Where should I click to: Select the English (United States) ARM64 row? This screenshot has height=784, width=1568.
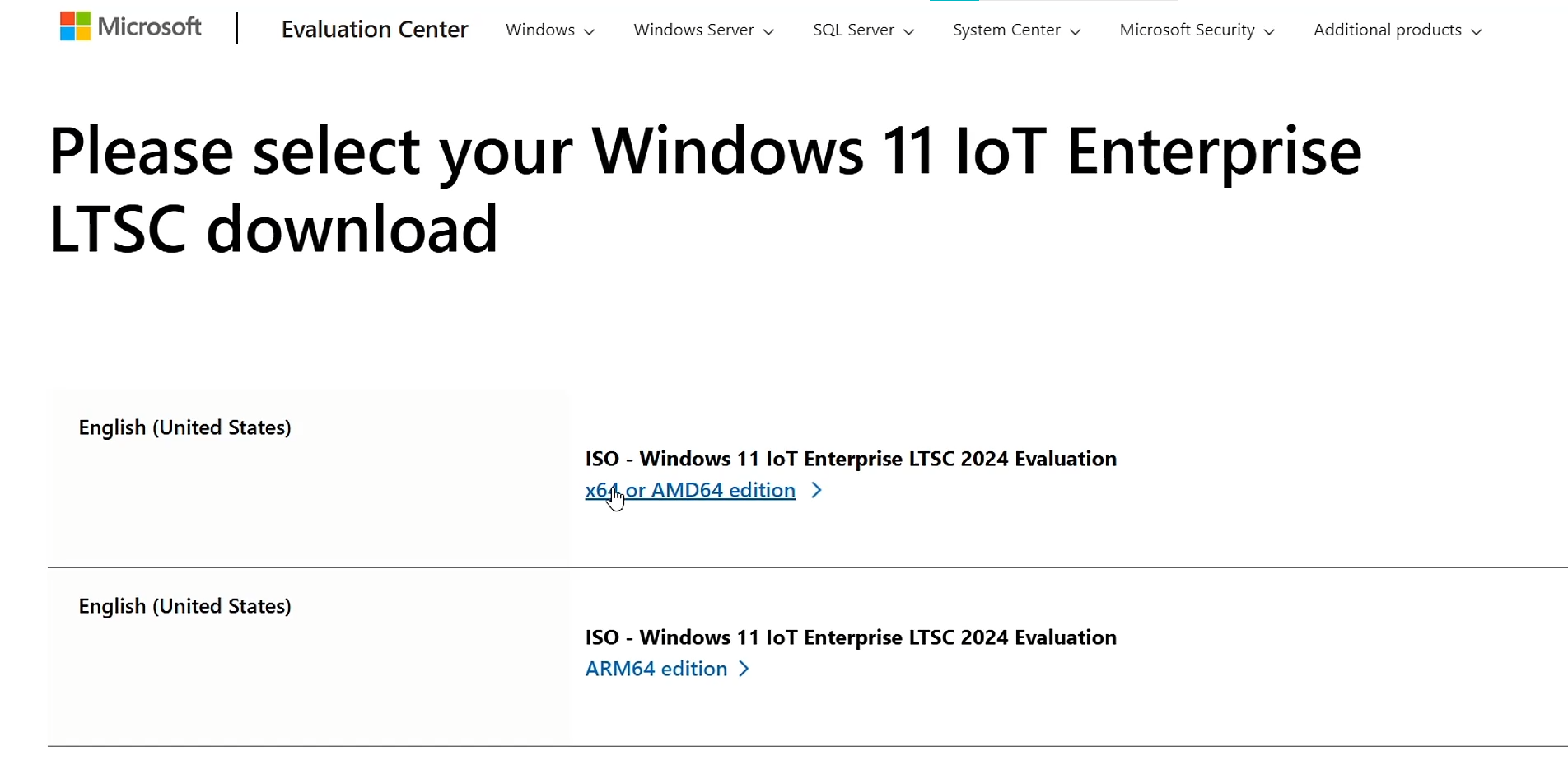click(x=184, y=605)
